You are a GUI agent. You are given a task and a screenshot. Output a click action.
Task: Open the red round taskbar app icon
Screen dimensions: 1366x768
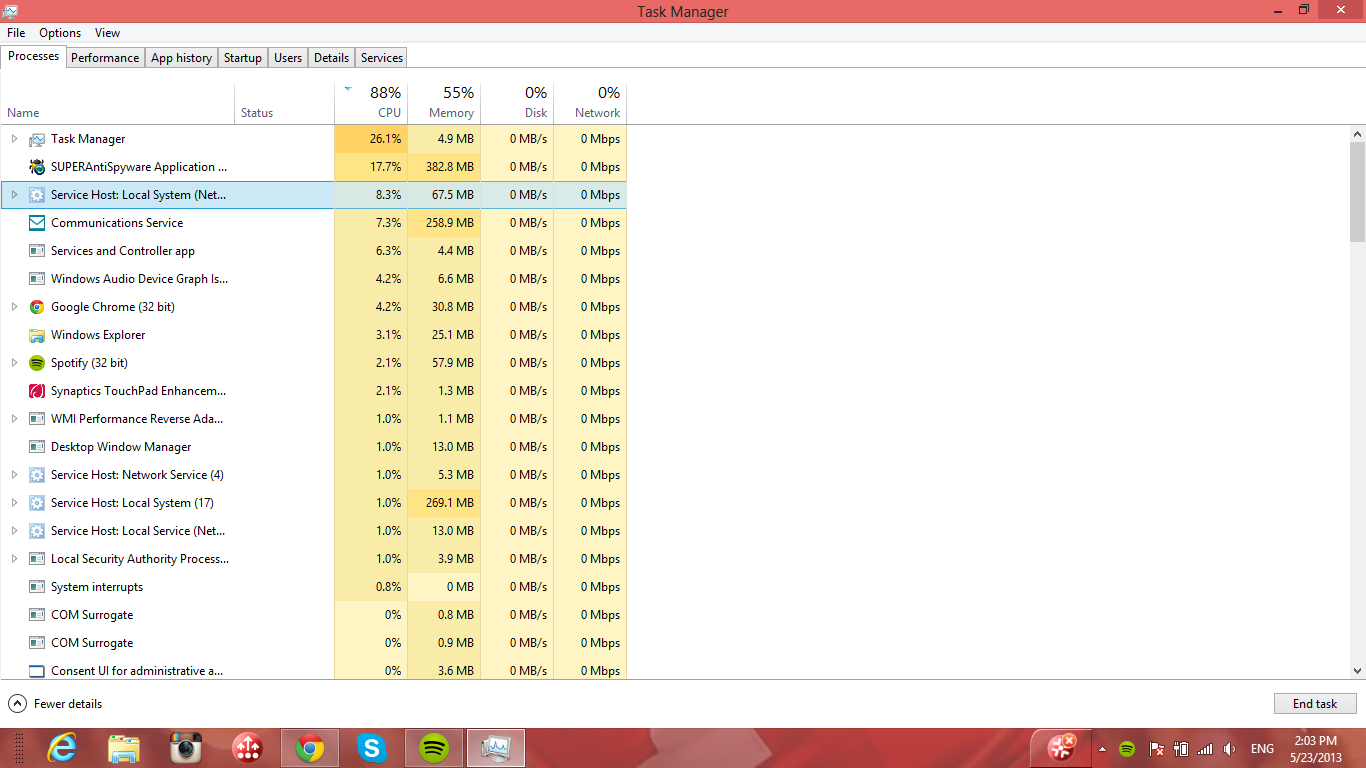click(x=247, y=748)
